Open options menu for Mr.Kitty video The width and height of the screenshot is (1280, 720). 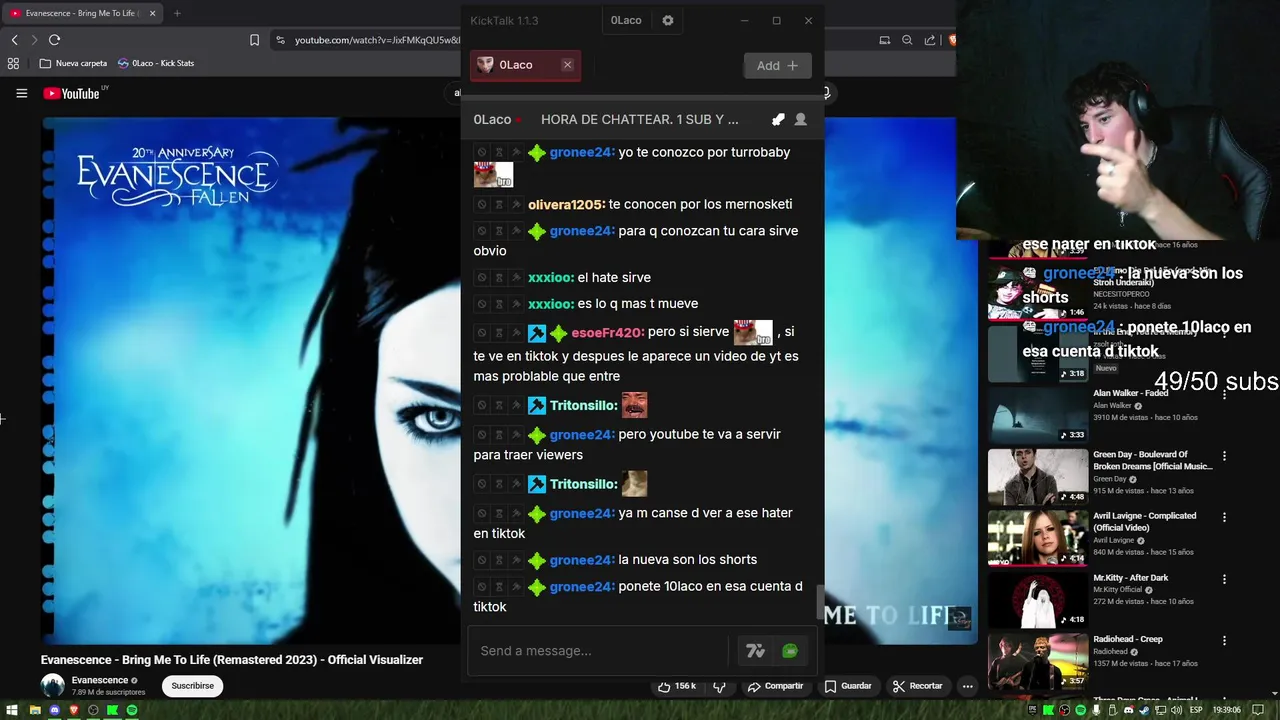pyautogui.click(x=1224, y=579)
